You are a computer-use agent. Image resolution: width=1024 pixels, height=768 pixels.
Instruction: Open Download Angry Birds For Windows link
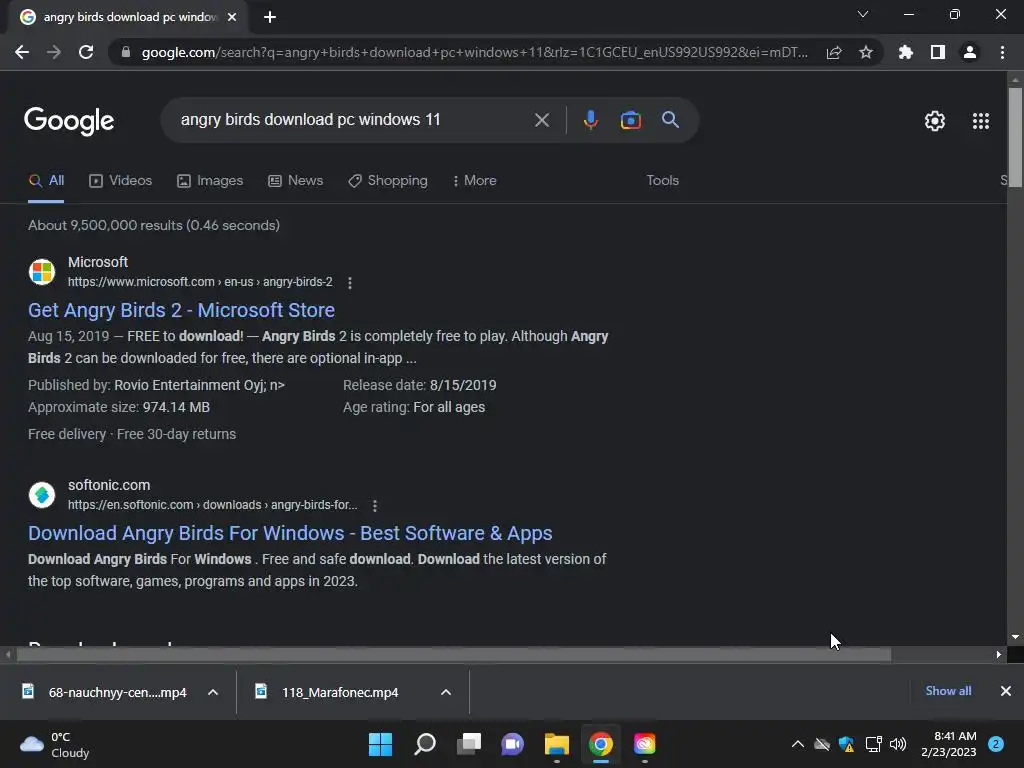pyautogui.click(x=290, y=534)
